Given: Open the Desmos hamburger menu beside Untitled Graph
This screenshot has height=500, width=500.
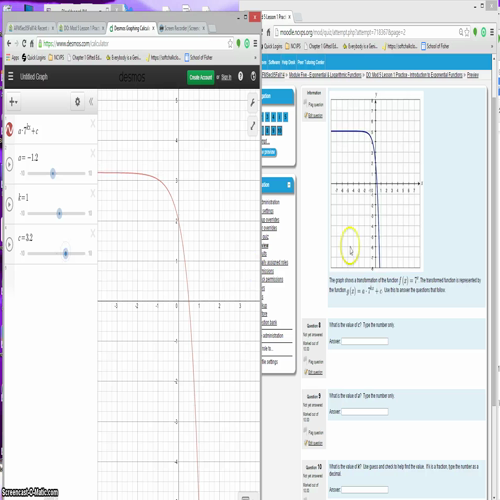Looking at the screenshot, I should point(11,76).
